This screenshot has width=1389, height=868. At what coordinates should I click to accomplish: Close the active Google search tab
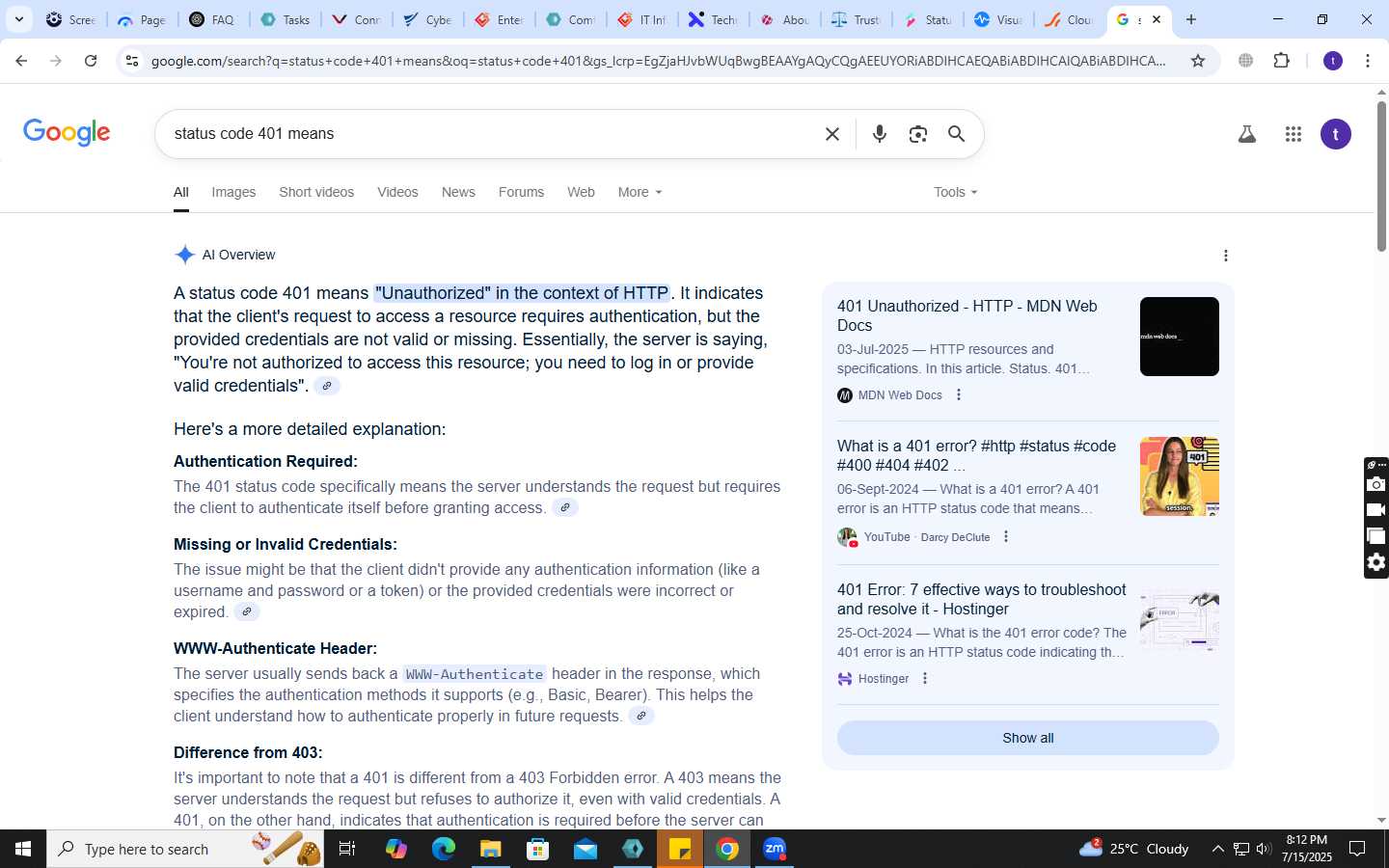1157,19
